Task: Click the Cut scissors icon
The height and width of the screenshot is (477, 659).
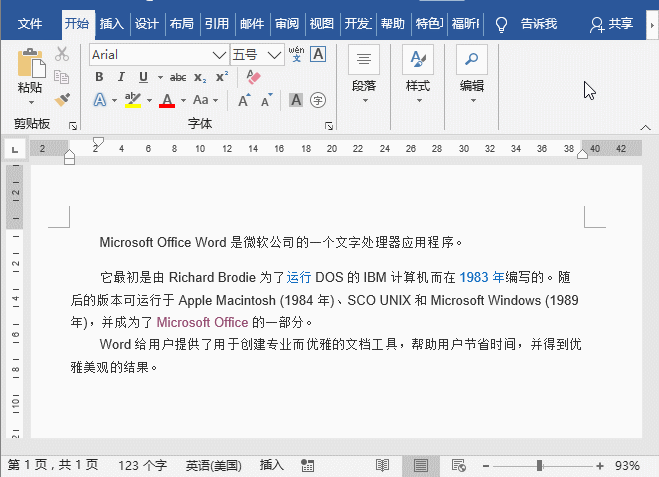Action: point(62,54)
